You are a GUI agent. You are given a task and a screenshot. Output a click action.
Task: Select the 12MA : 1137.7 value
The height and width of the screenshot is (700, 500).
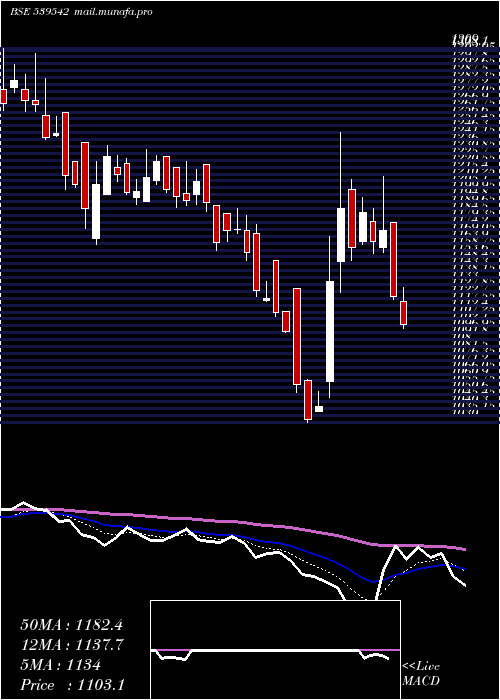pyautogui.click(x=72, y=645)
